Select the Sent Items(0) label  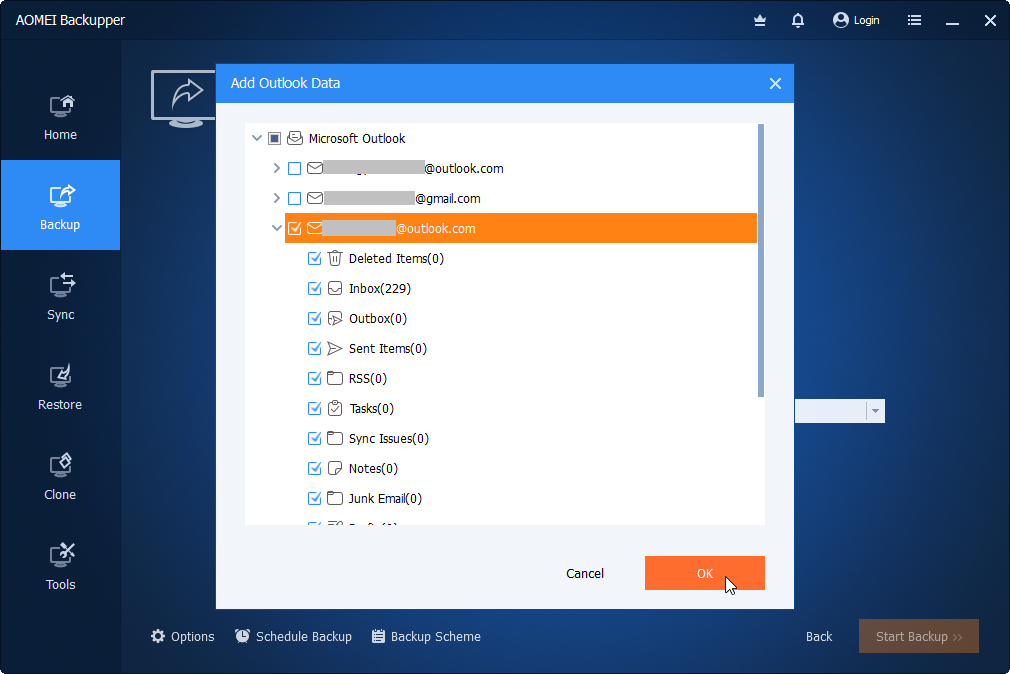[x=388, y=349]
